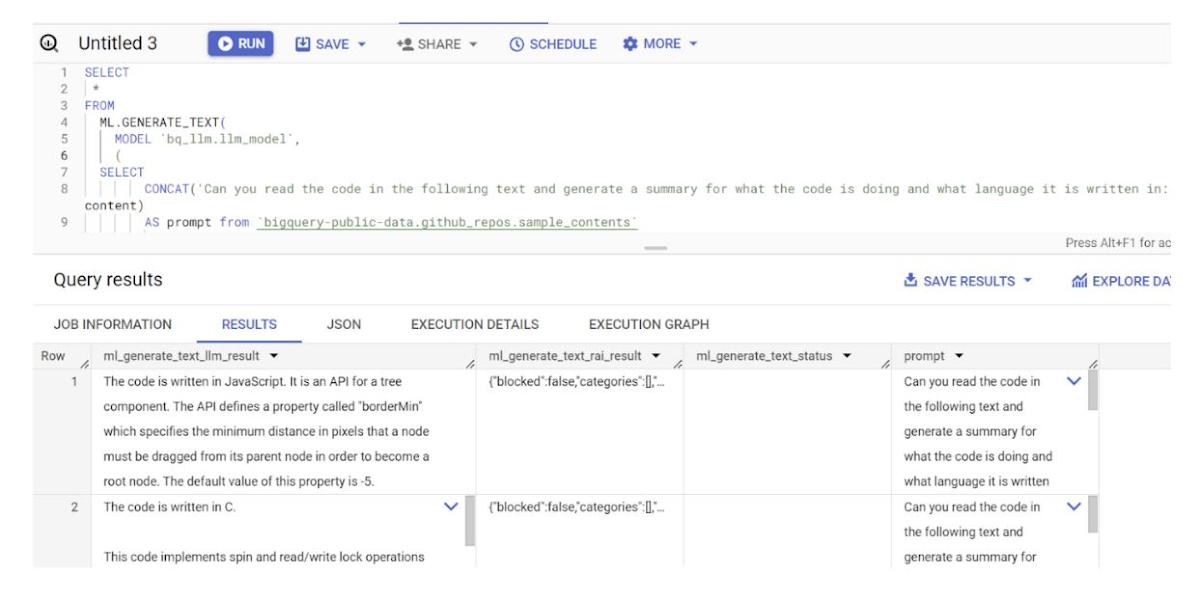Open ml_generate_text_llm_result column sort menu
This screenshot has height=603, width=1200.
(x=274, y=356)
